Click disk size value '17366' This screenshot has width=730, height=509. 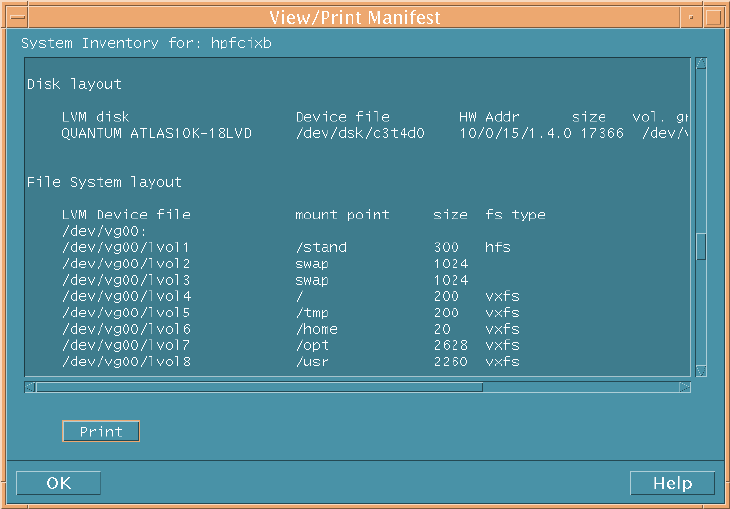click(x=602, y=133)
